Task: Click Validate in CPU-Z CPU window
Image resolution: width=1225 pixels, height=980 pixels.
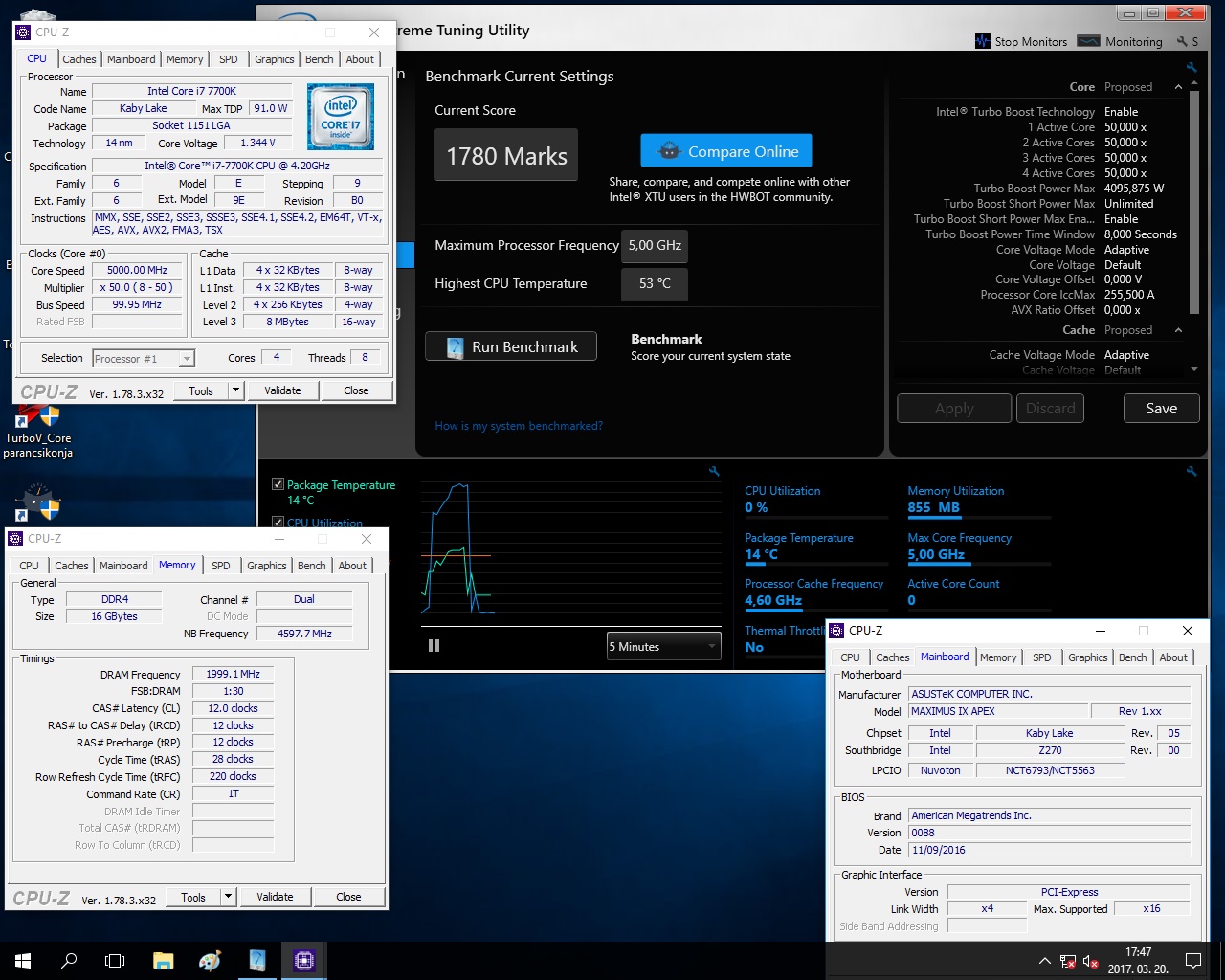Action: tap(282, 390)
